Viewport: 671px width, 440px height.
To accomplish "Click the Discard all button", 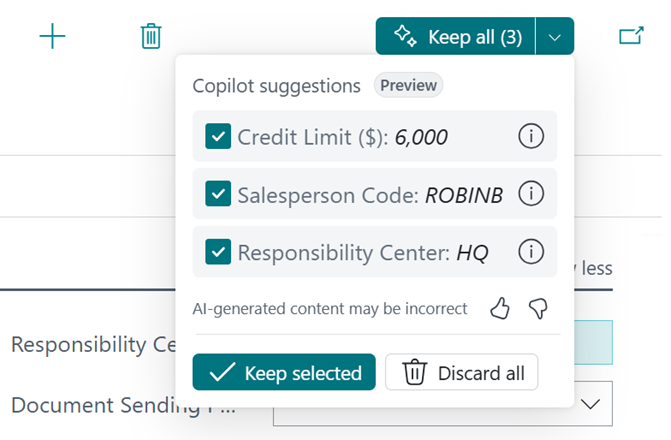I will [x=462, y=373].
